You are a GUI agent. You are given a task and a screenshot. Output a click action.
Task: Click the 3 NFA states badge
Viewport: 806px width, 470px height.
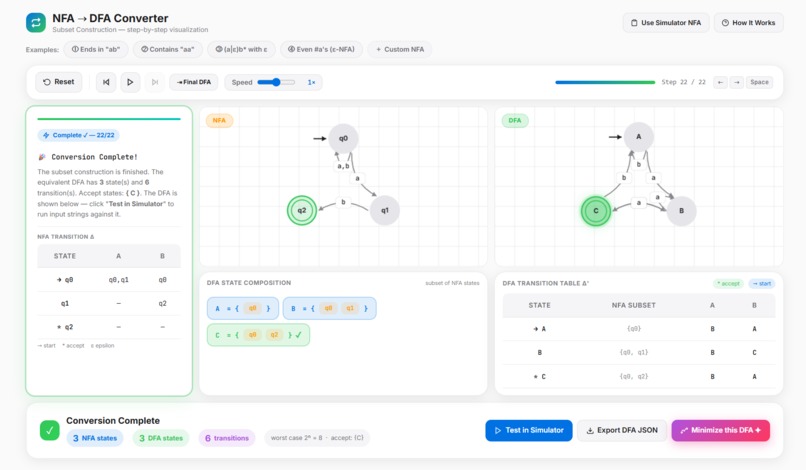click(95, 438)
